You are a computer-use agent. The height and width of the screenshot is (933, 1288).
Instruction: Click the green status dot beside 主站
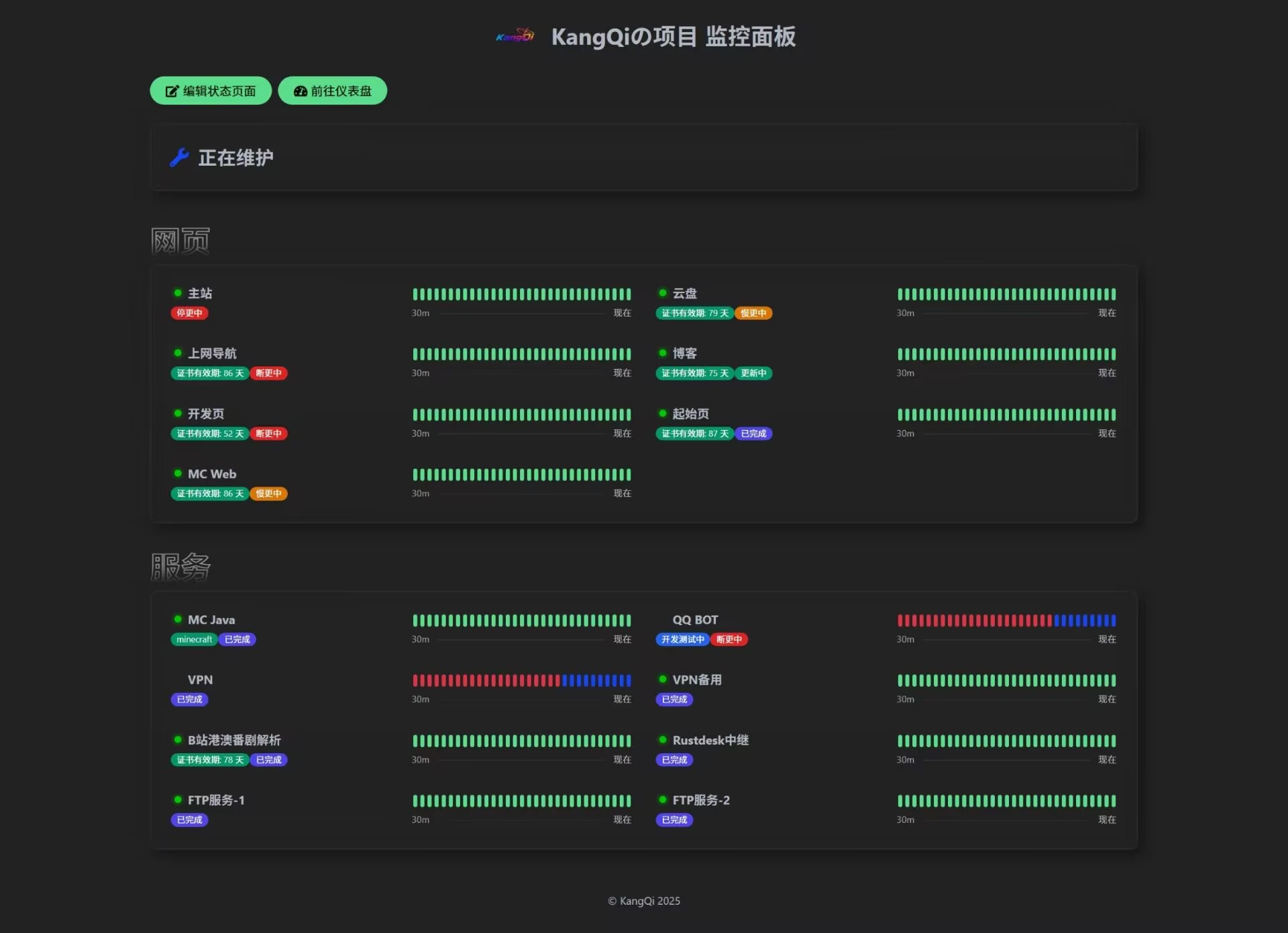(x=178, y=293)
